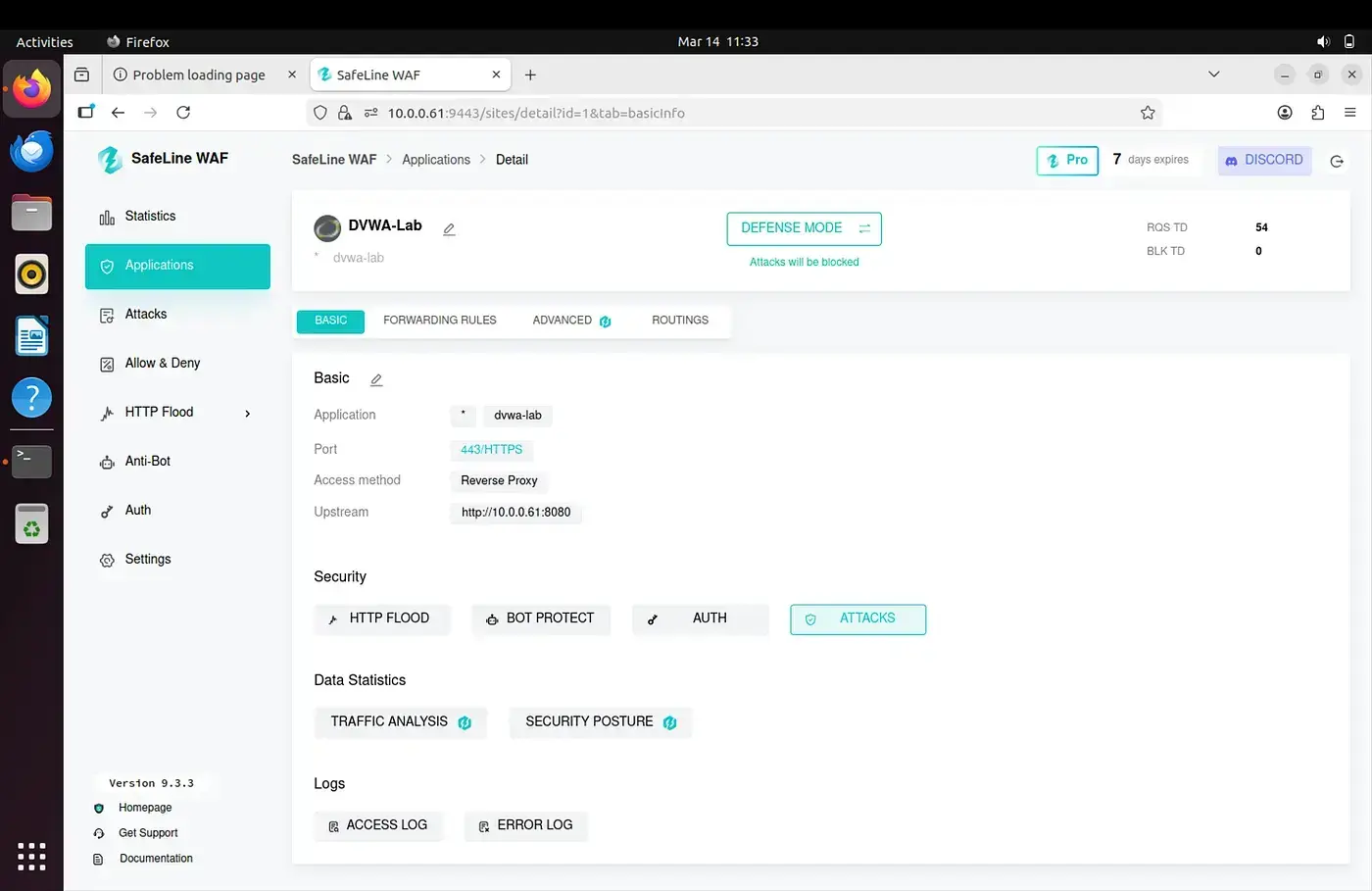Click the Pro license badge
This screenshot has width=1372, height=891.
tap(1067, 161)
